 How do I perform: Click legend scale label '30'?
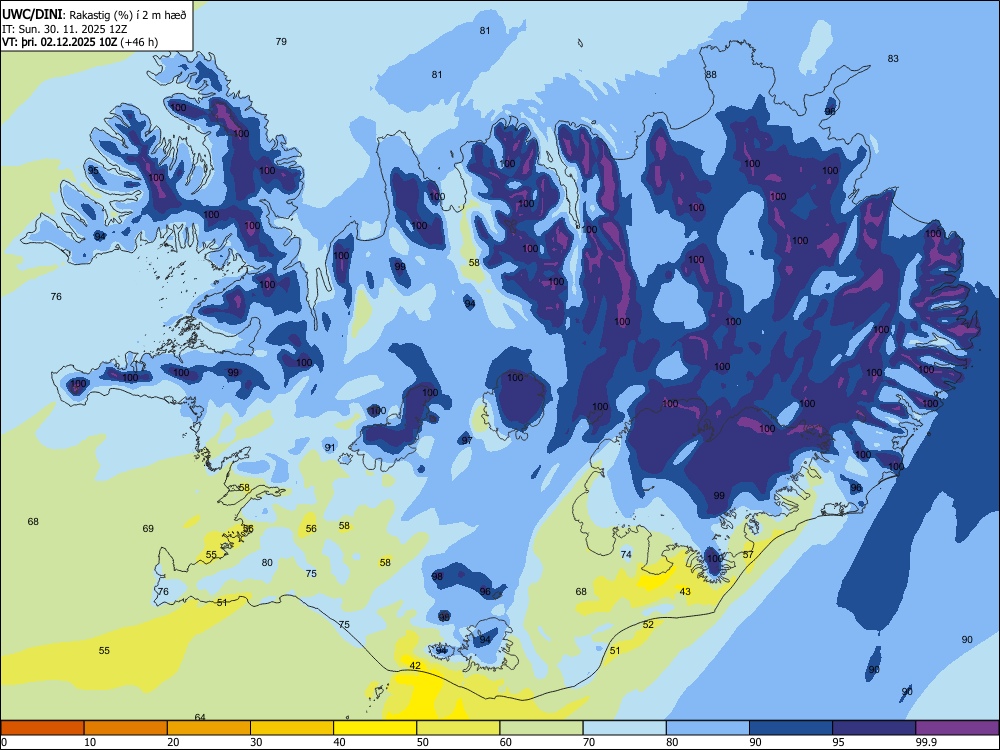click(256, 742)
